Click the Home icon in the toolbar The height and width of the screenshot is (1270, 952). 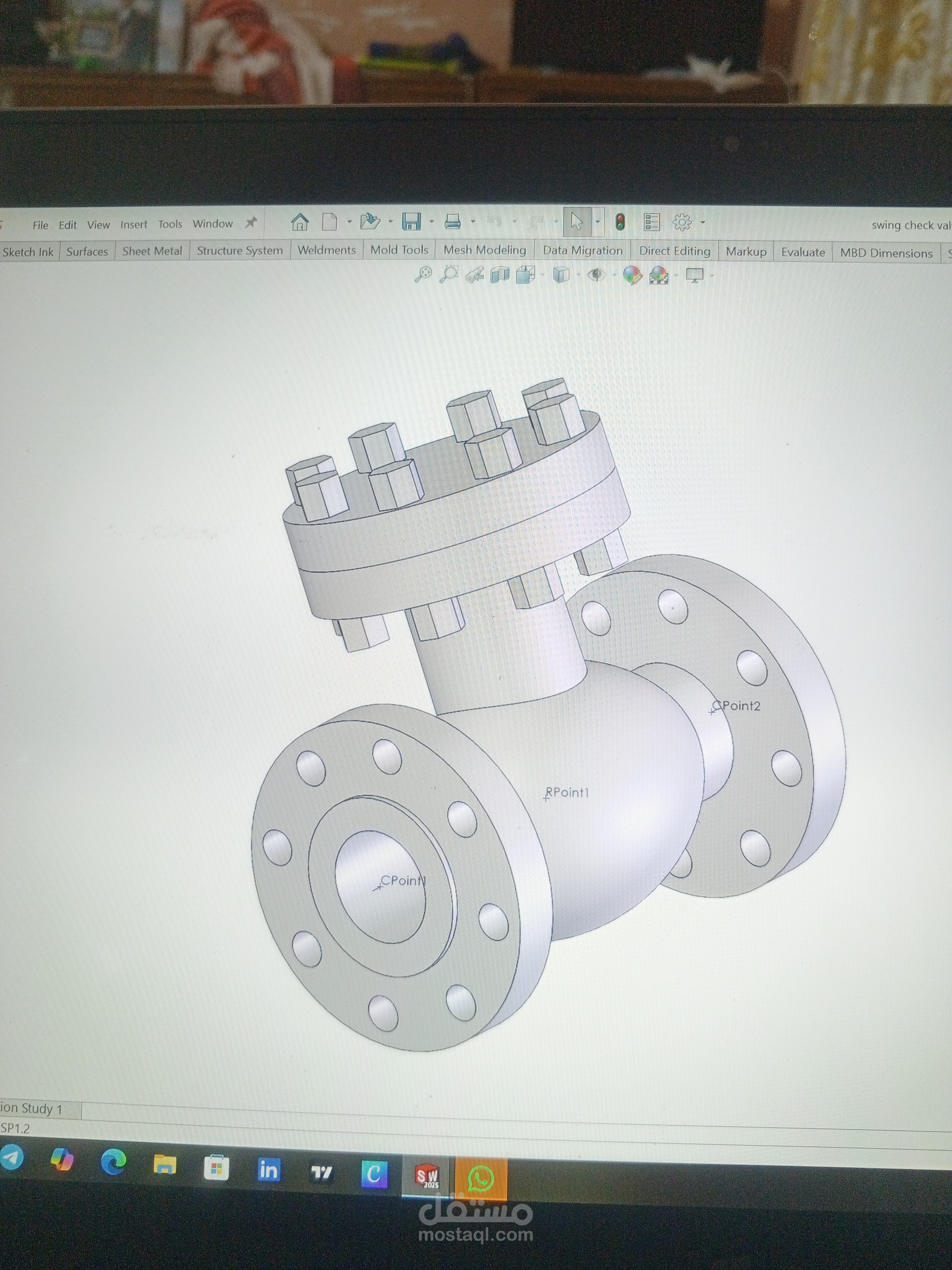tap(300, 222)
